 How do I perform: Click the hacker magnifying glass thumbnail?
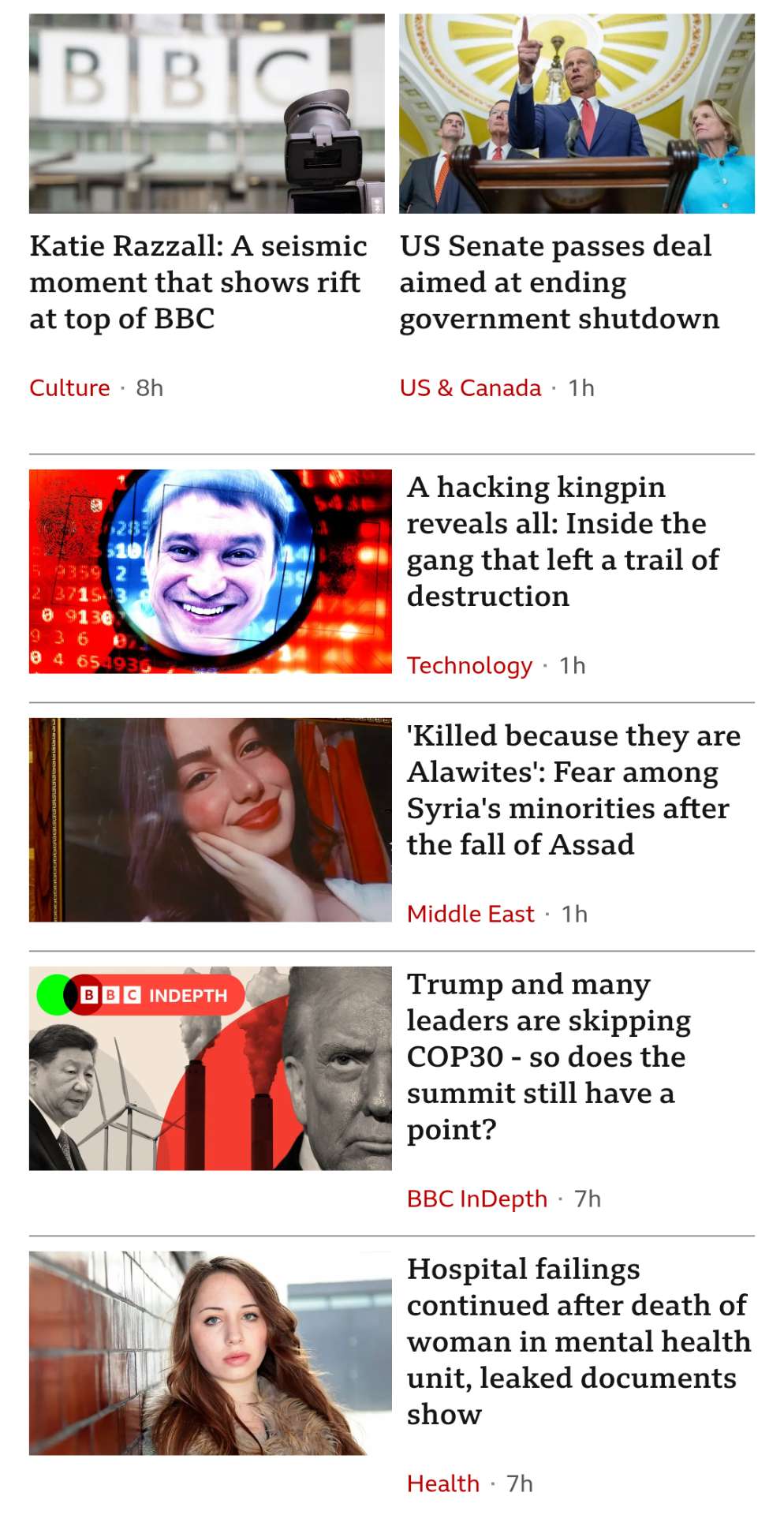211,571
